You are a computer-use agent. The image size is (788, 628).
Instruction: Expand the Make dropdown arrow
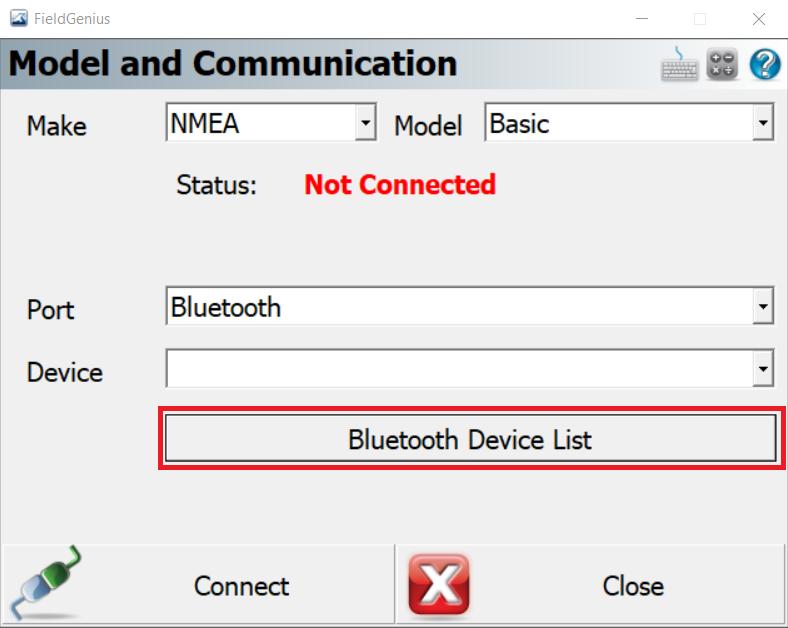tap(365, 122)
